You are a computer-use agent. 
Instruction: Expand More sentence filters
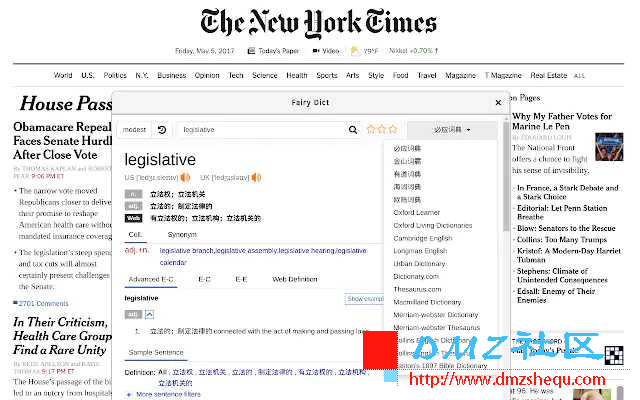click(130, 394)
